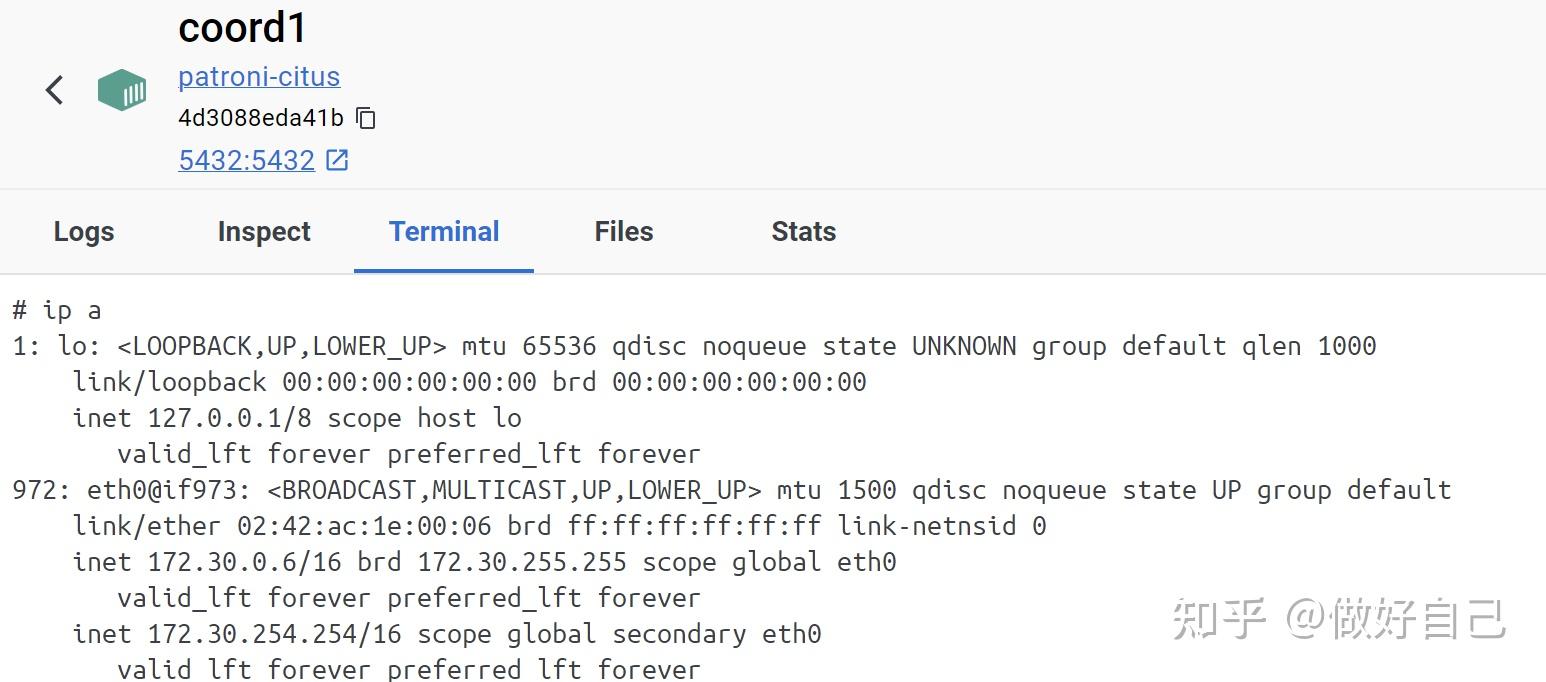Click the terminal prompt to enter a command
This screenshot has width=1546, height=682.
(x=58, y=309)
